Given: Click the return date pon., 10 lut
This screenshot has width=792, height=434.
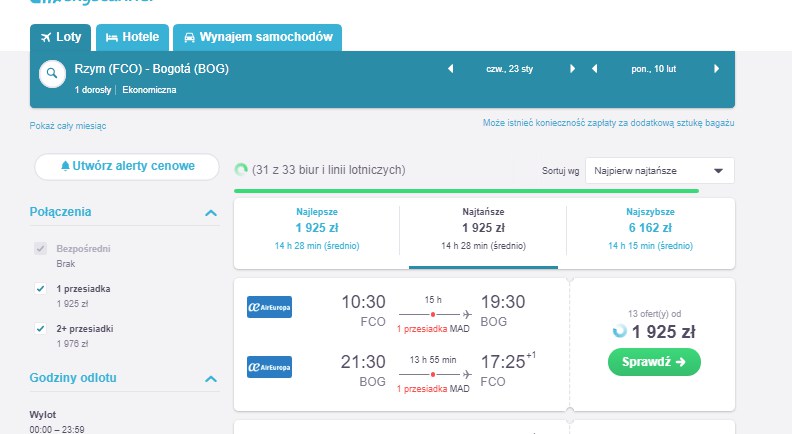Looking at the screenshot, I should click(x=653, y=69).
